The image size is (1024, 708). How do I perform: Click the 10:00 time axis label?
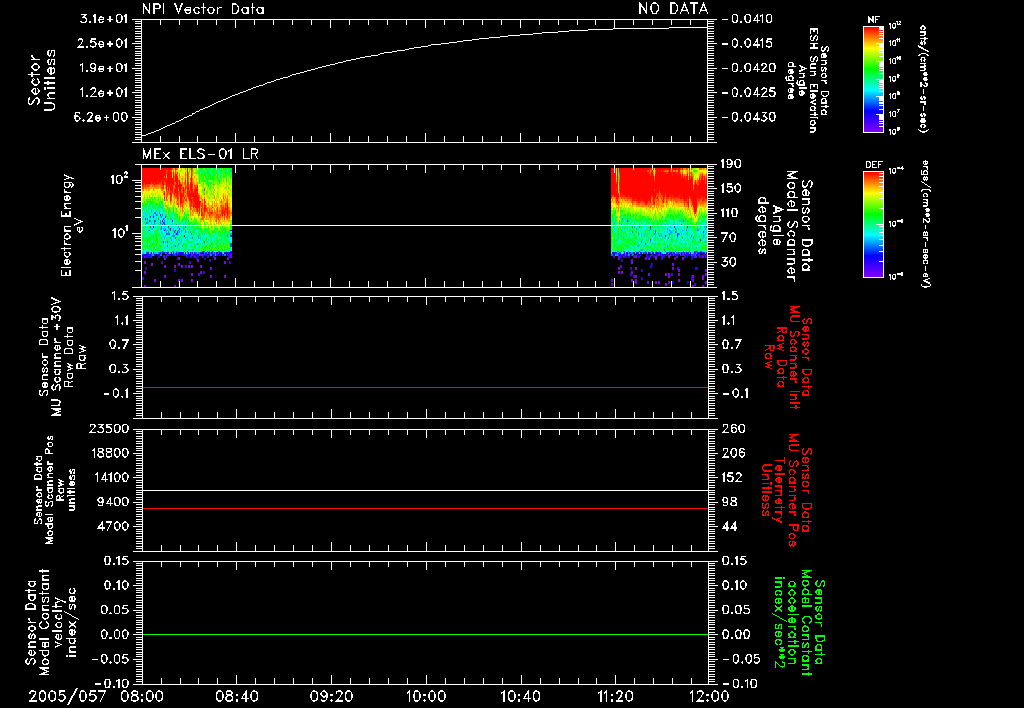tap(426, 697)
